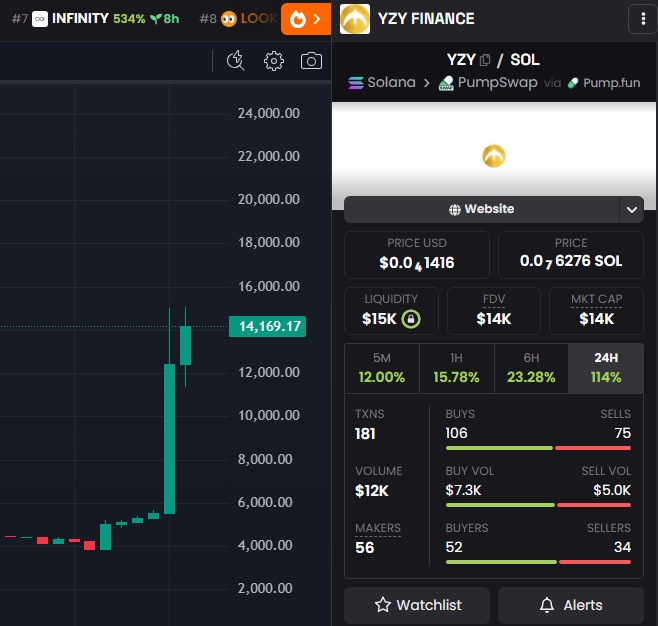The image size is (658, 626).
Task: Open the chart settings gear
Action: pos(274,61)
